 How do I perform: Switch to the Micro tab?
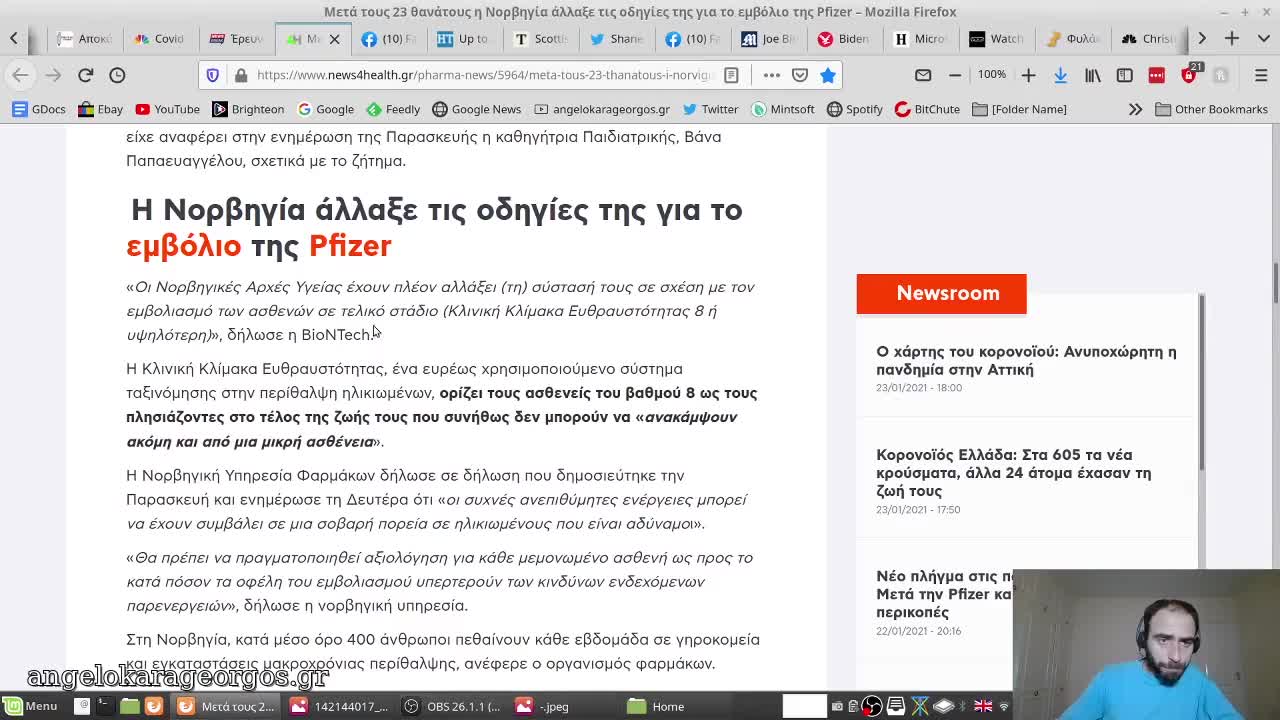(920, 38)
